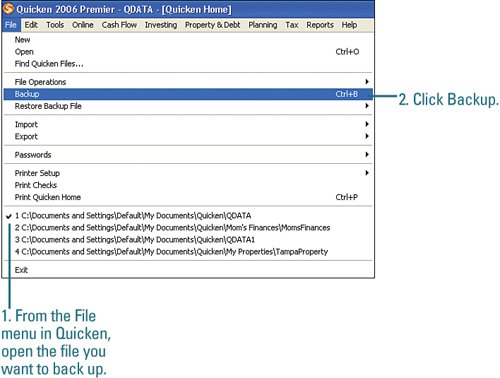Open the Help menu
500x378 pixels.
(x=349, y=25)
